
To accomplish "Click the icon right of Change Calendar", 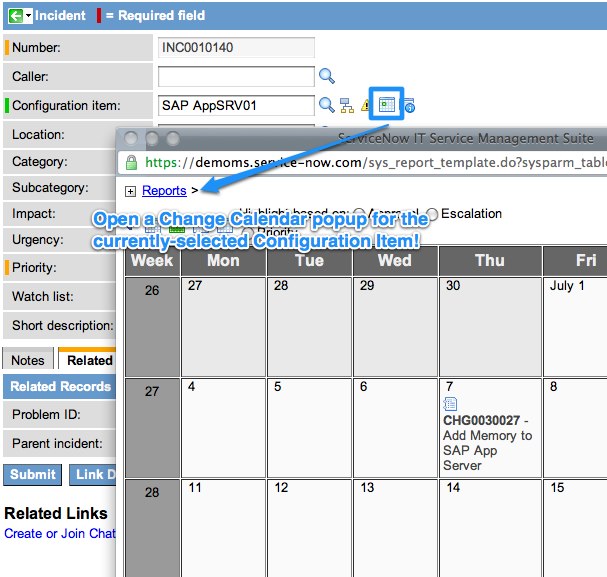I will [x=409, y=105].
